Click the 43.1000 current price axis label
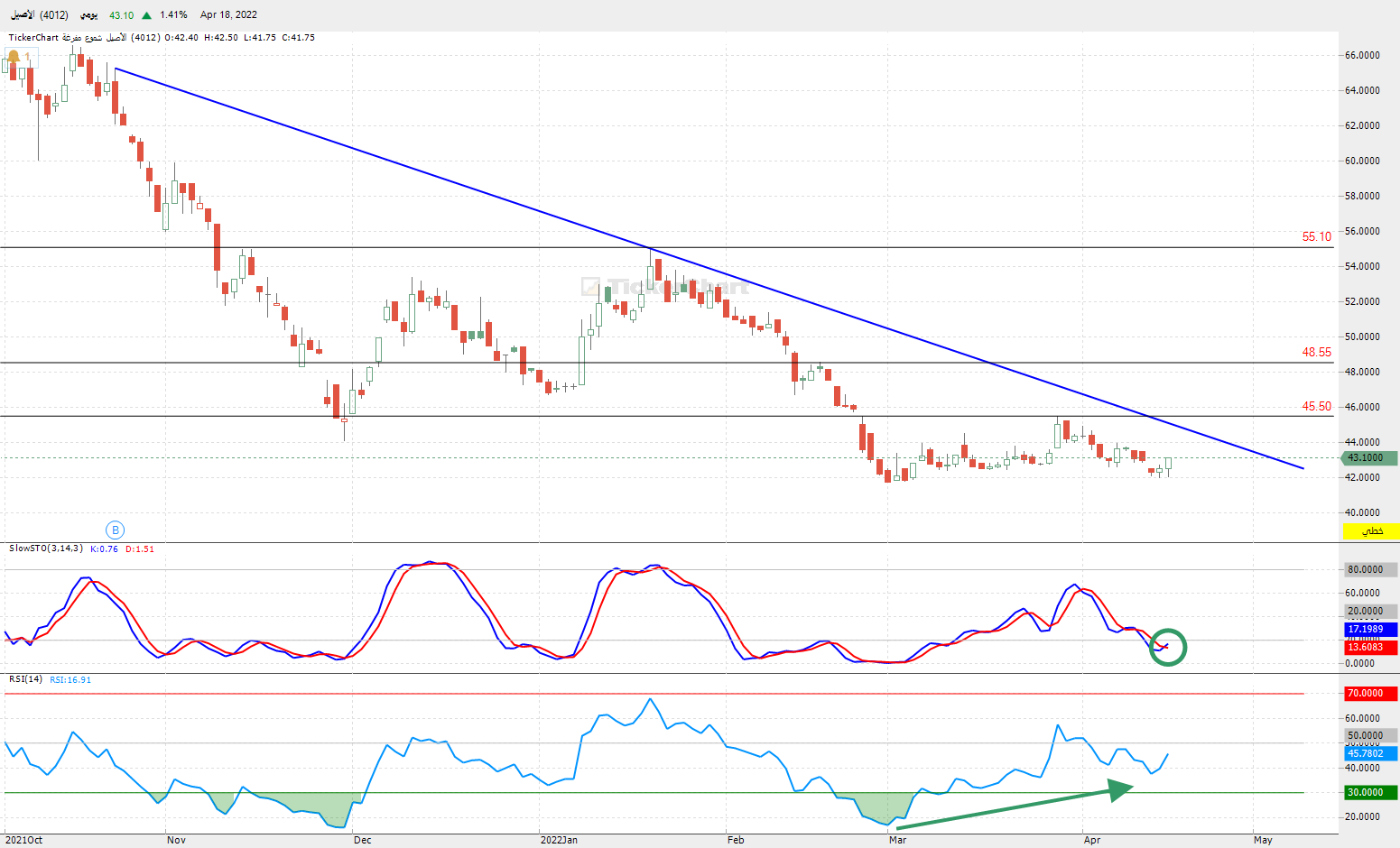The width and height of the screenshot is (1400, 848). pyautogui.click(x=1371, y=457)
